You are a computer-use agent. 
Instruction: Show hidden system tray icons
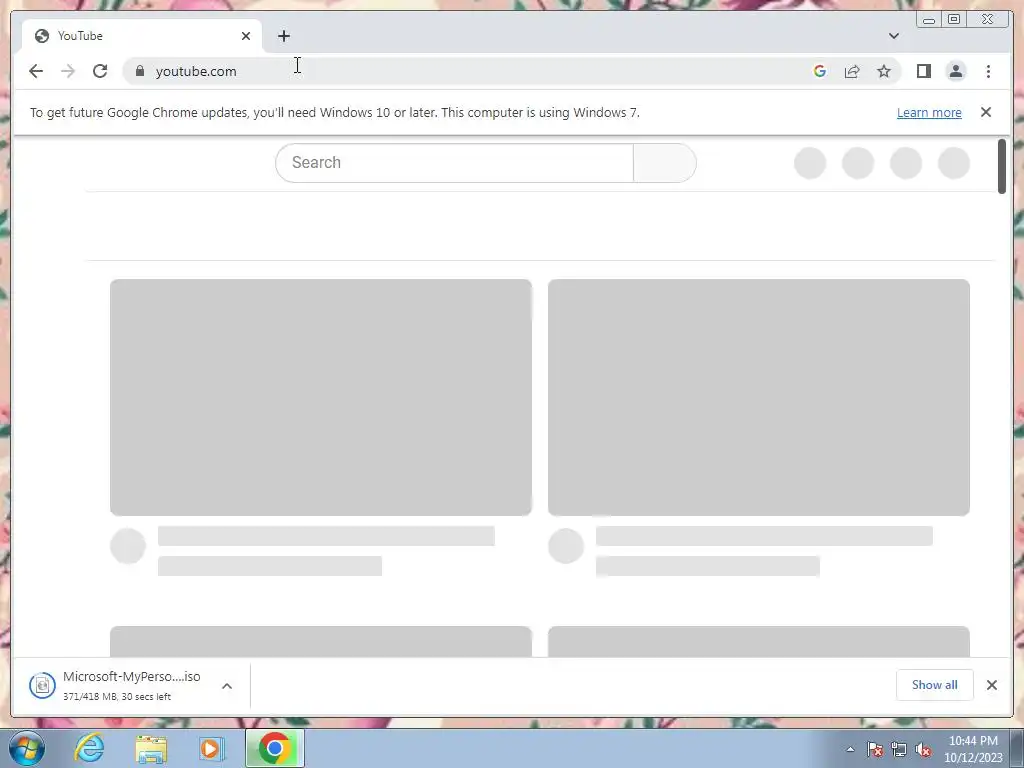click(850, 749)
